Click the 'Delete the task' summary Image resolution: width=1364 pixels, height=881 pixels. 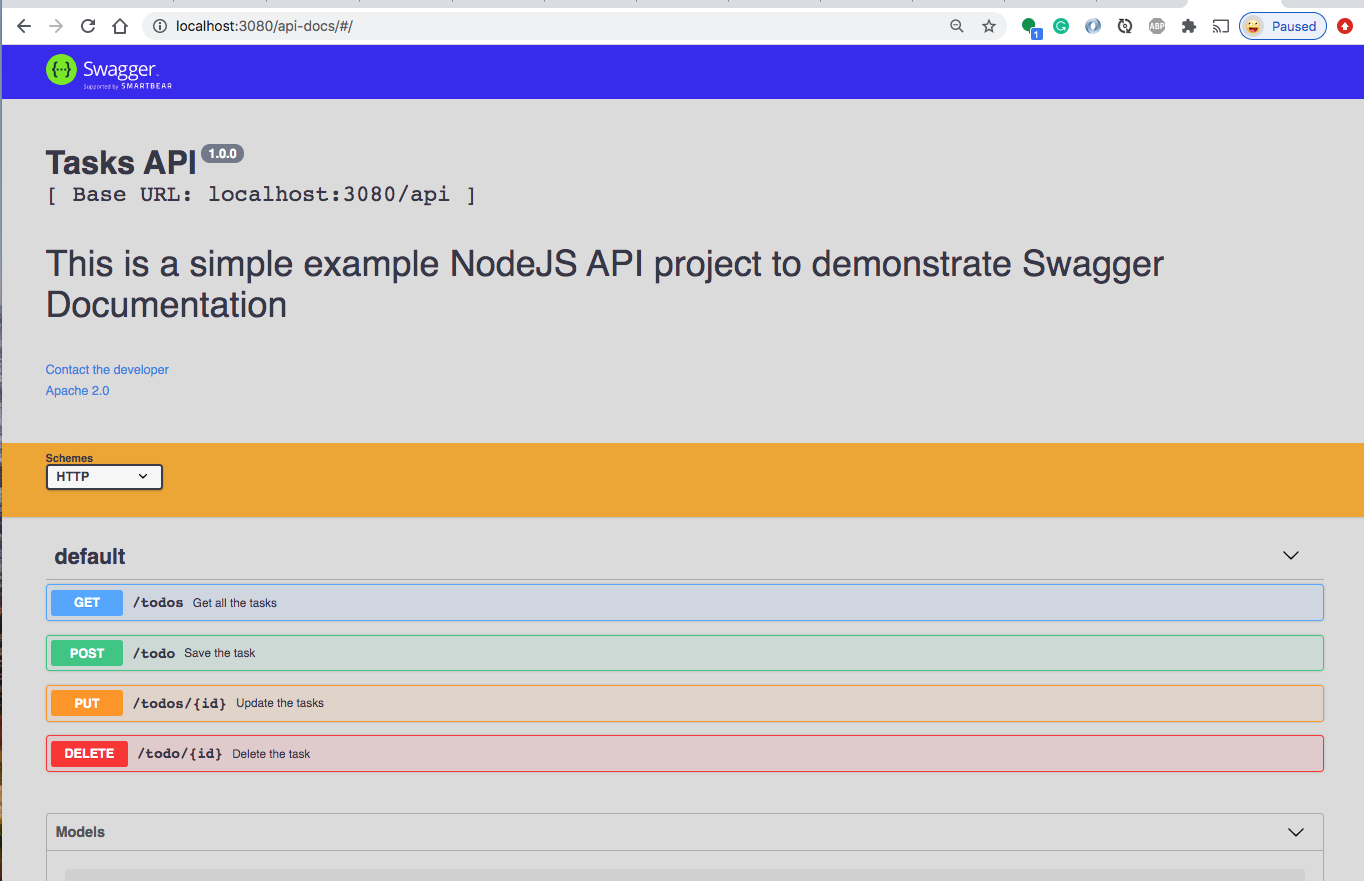coord(271,754)
